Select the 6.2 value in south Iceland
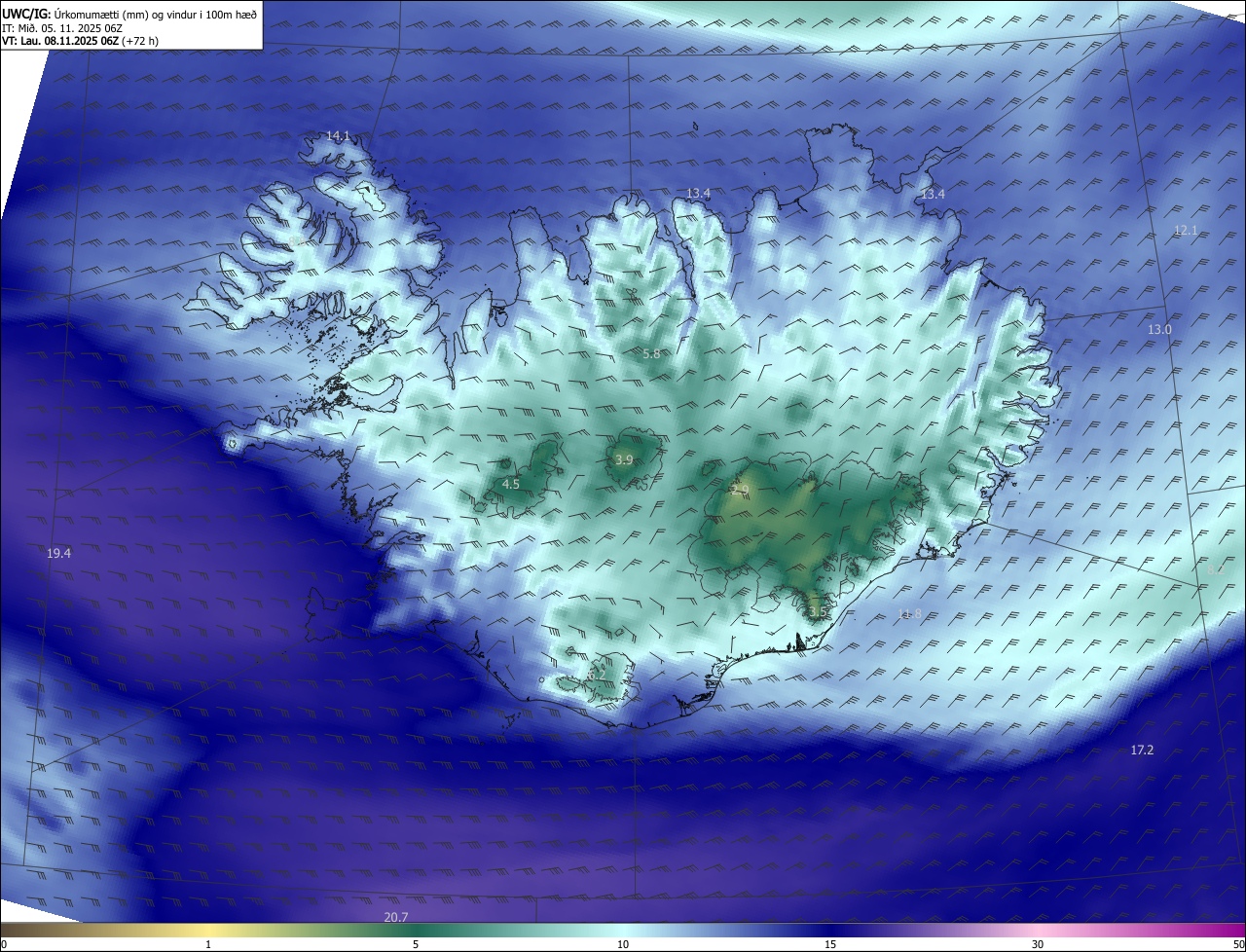Screen dimensions: 1246x952 tap(597, 675)
